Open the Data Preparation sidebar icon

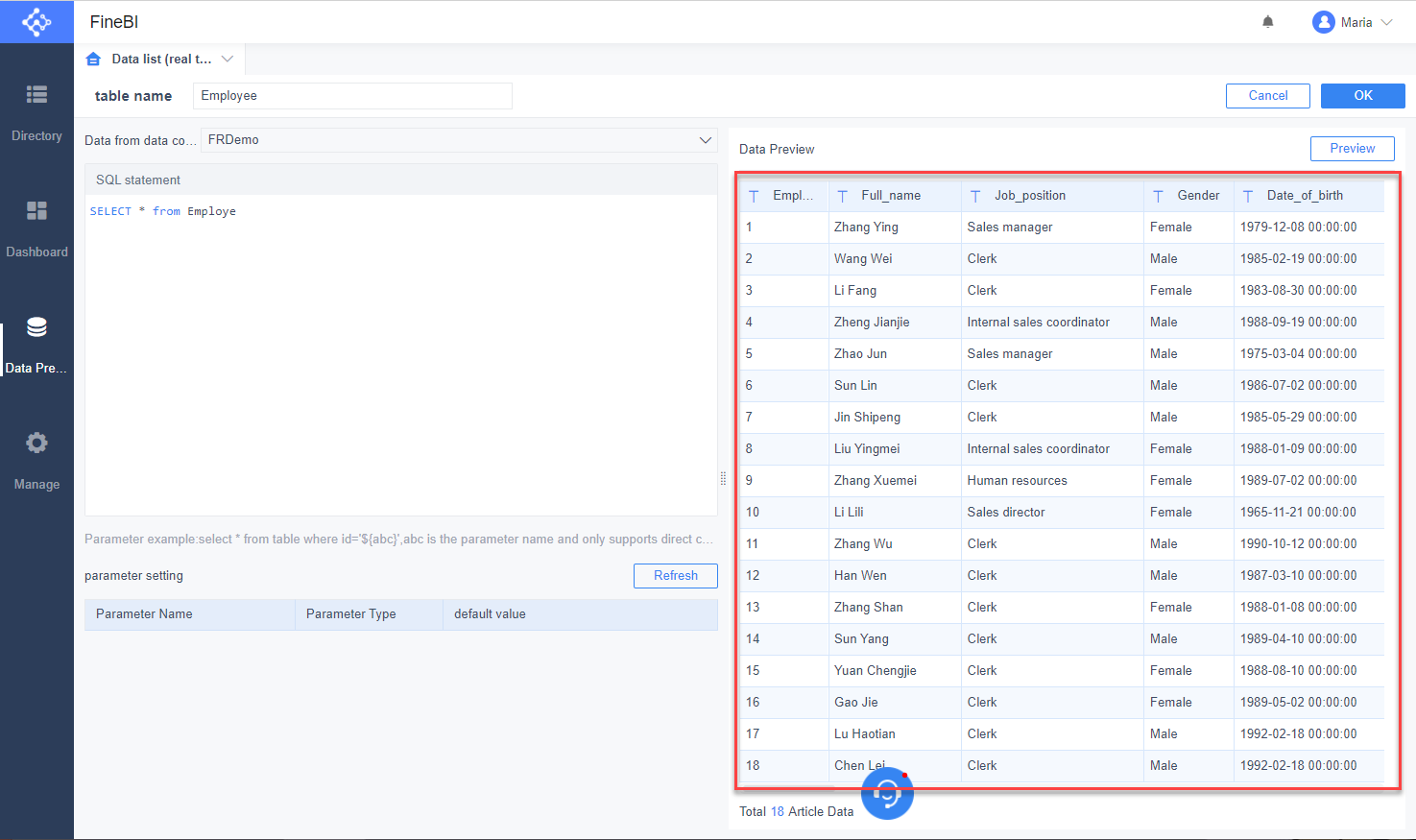pos(36,327)
